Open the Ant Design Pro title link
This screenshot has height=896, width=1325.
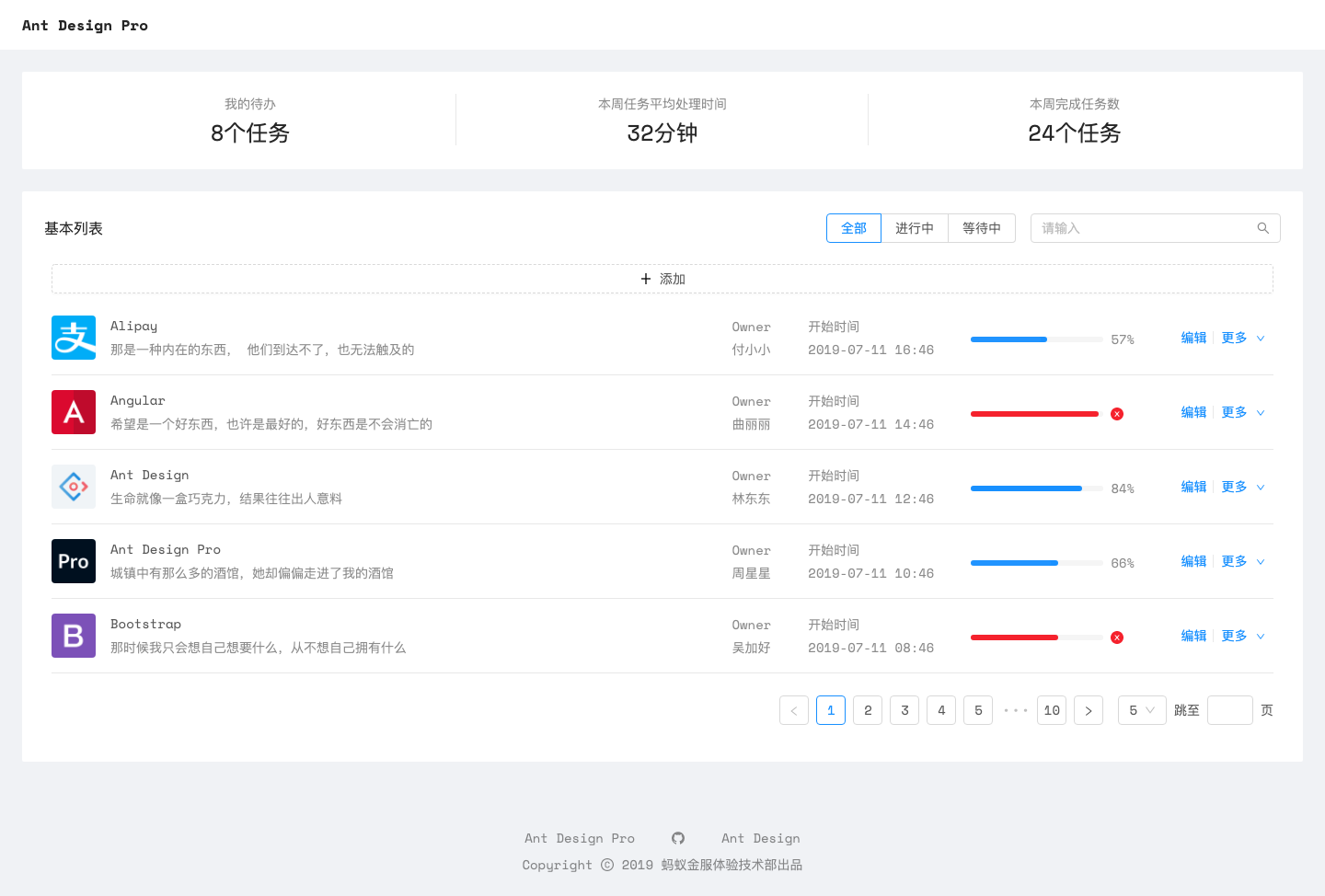[x=166, y=549]
